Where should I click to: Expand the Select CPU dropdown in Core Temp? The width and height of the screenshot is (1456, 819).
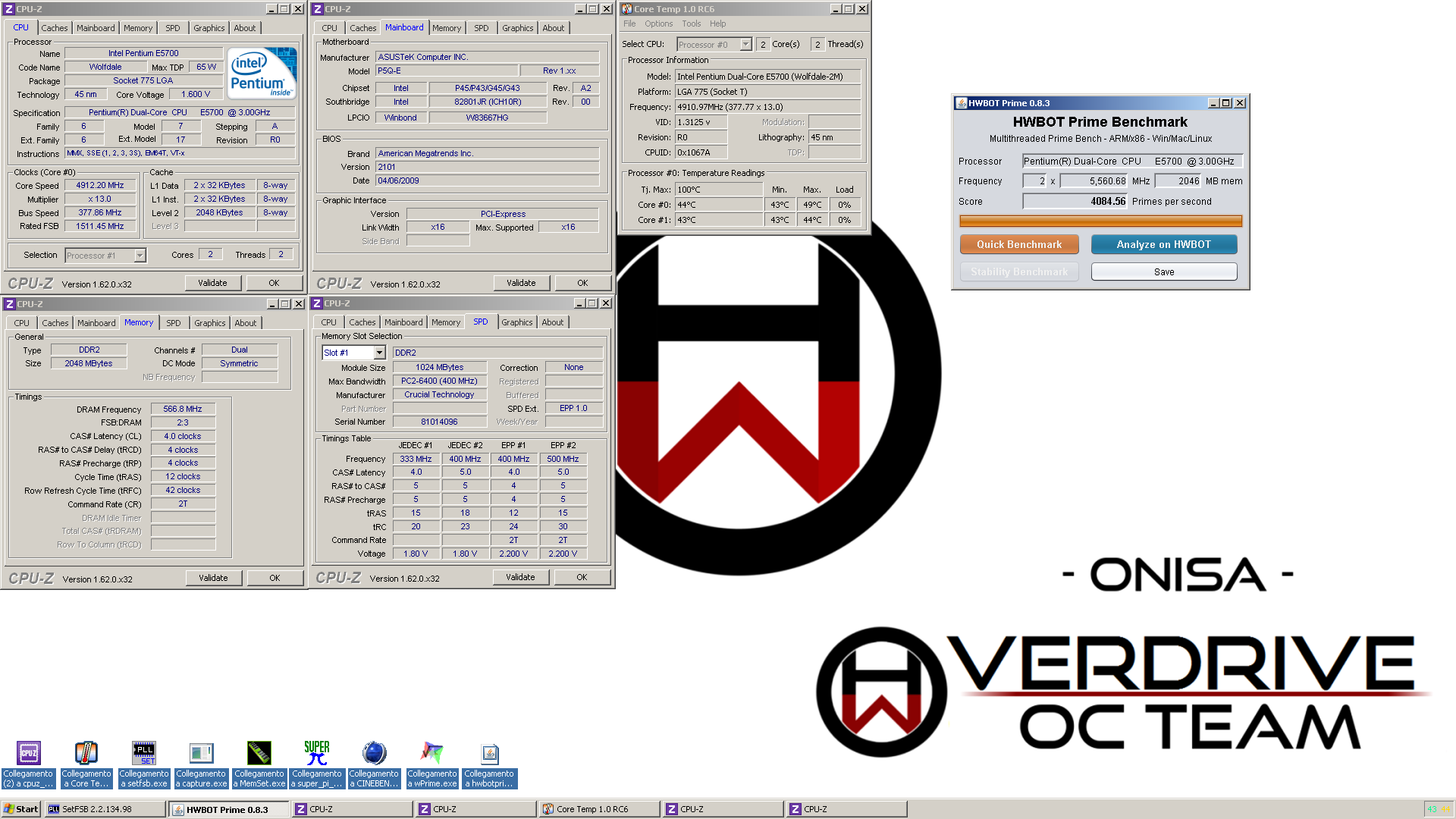745,44
